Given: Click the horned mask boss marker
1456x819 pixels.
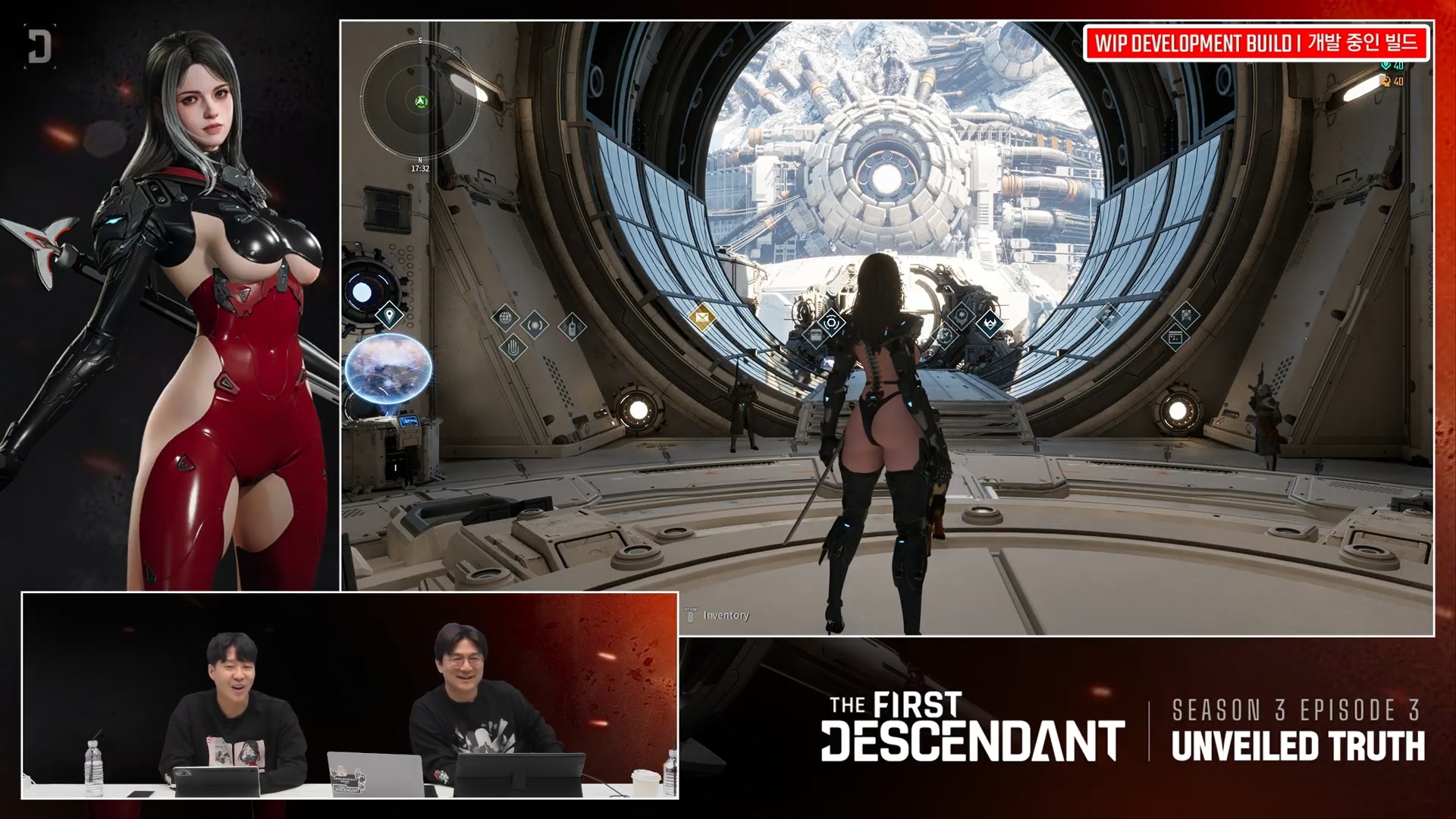Looking at the screenshot, I should [989, 325].
